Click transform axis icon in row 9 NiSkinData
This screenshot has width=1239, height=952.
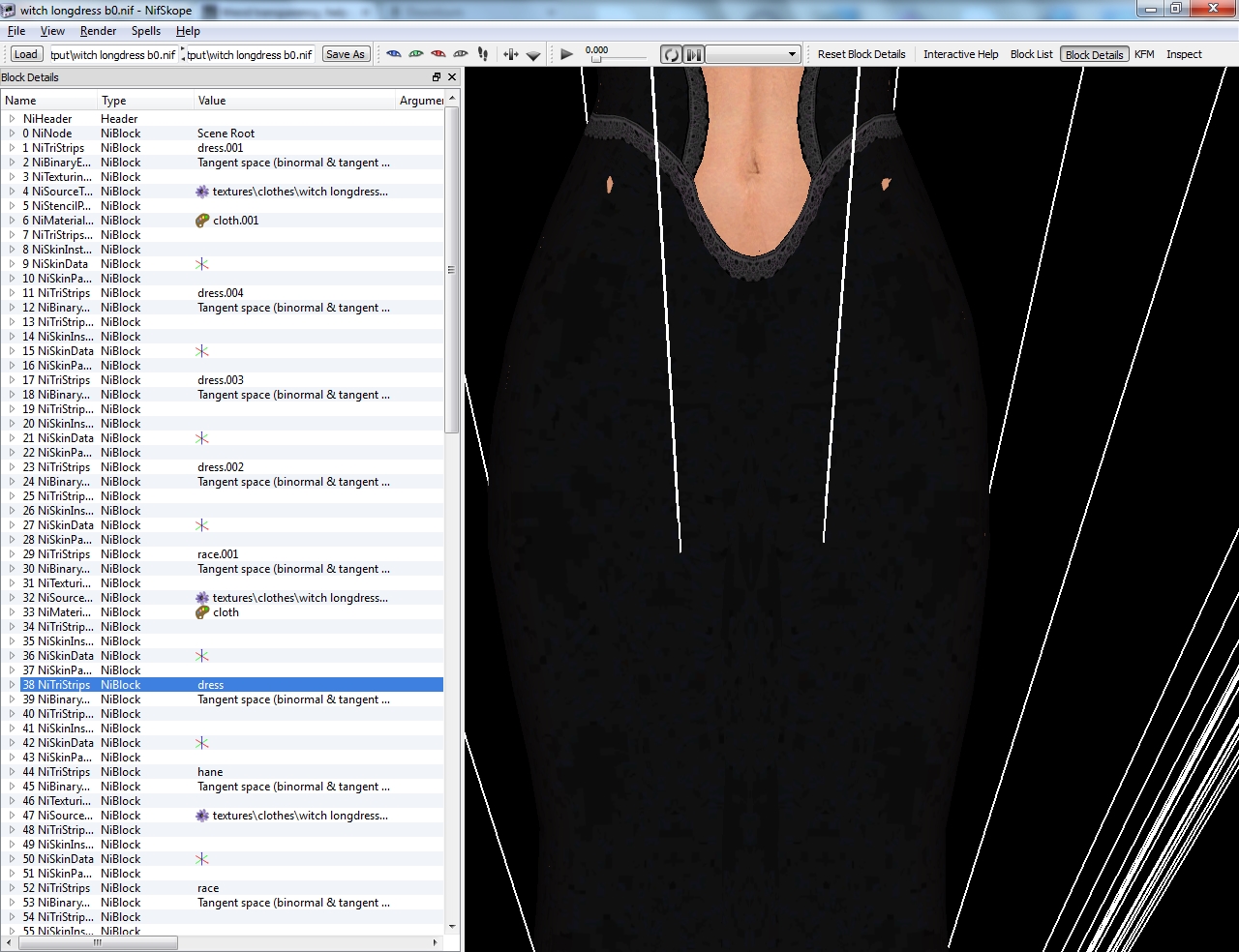(x=202, y=264)
